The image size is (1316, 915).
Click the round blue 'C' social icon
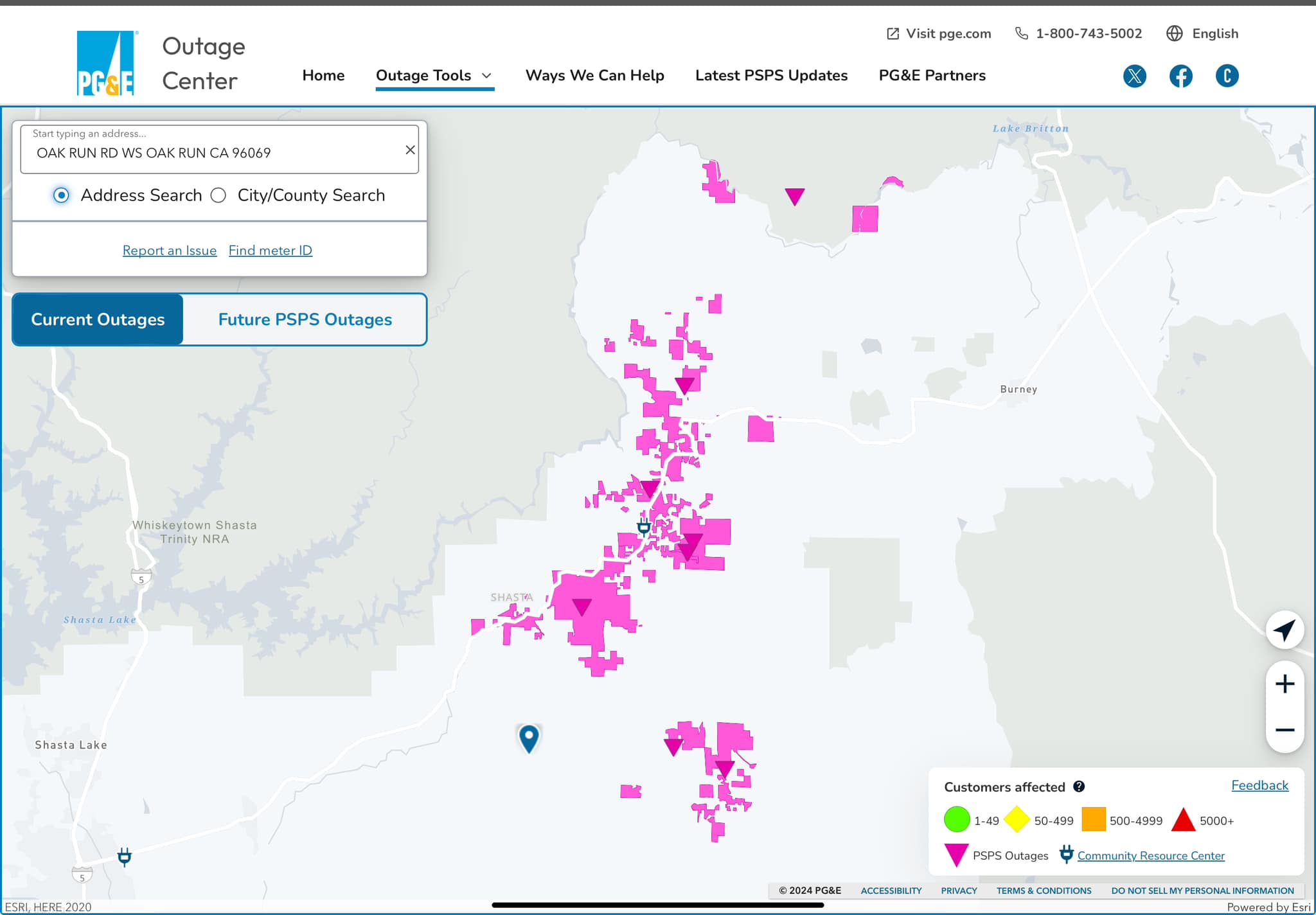(1227, 76)
